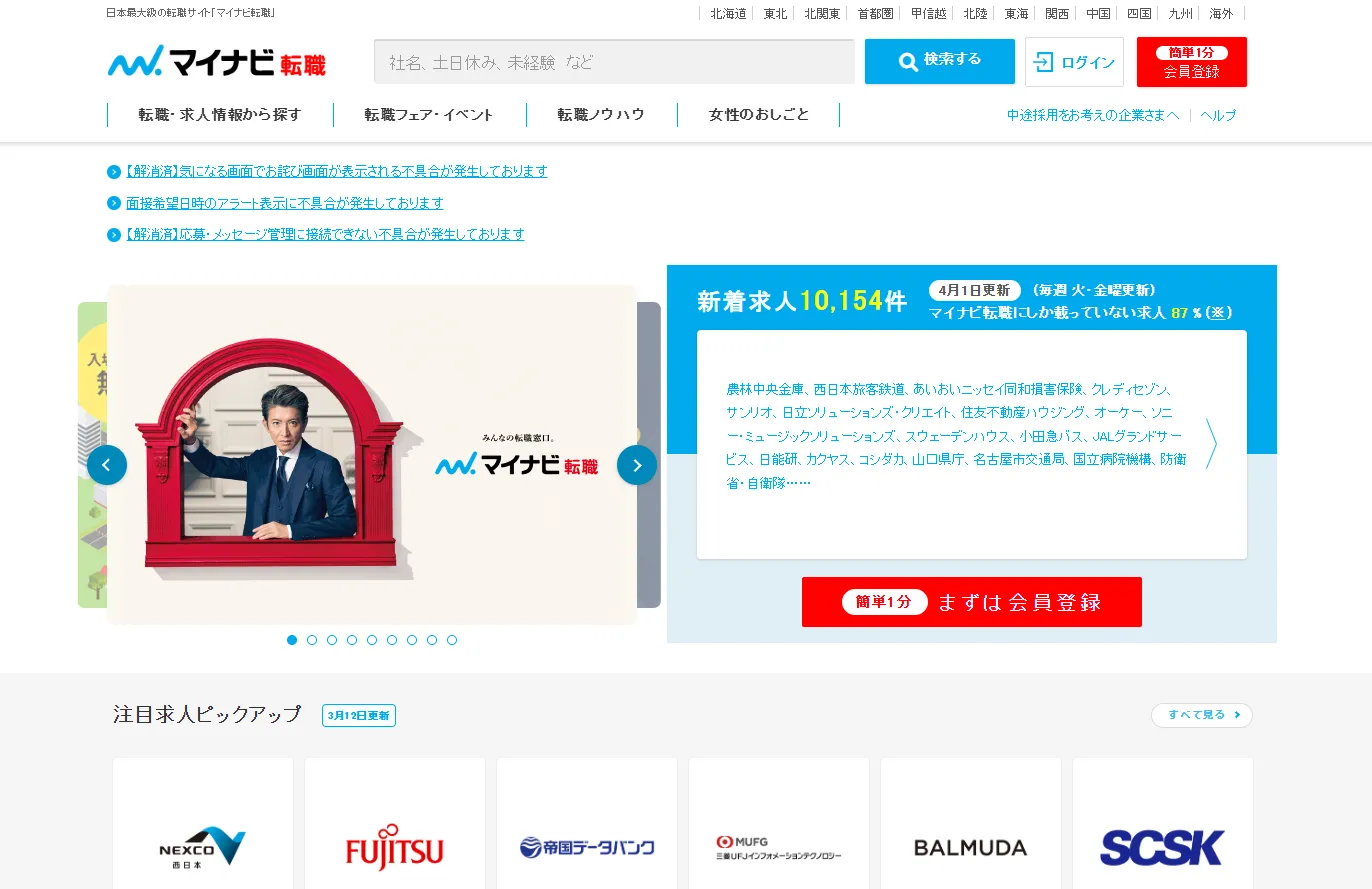Open the FUJITSU job card
Screen dimensions: 1372x889
[395, 823]
